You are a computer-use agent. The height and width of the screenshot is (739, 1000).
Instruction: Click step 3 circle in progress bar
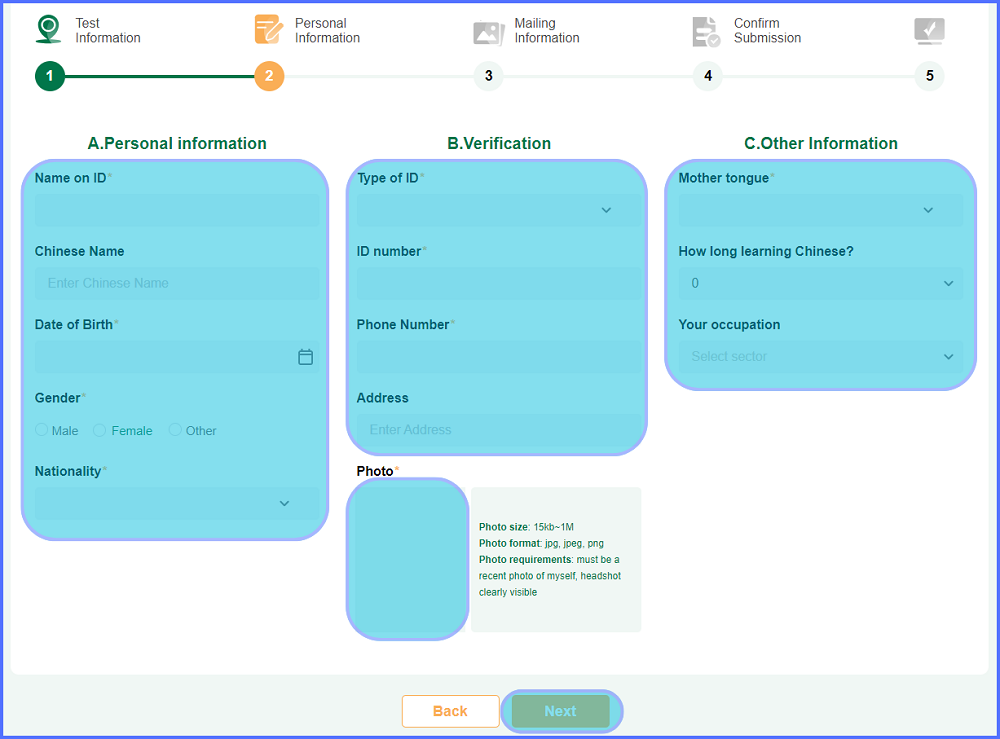488,76
